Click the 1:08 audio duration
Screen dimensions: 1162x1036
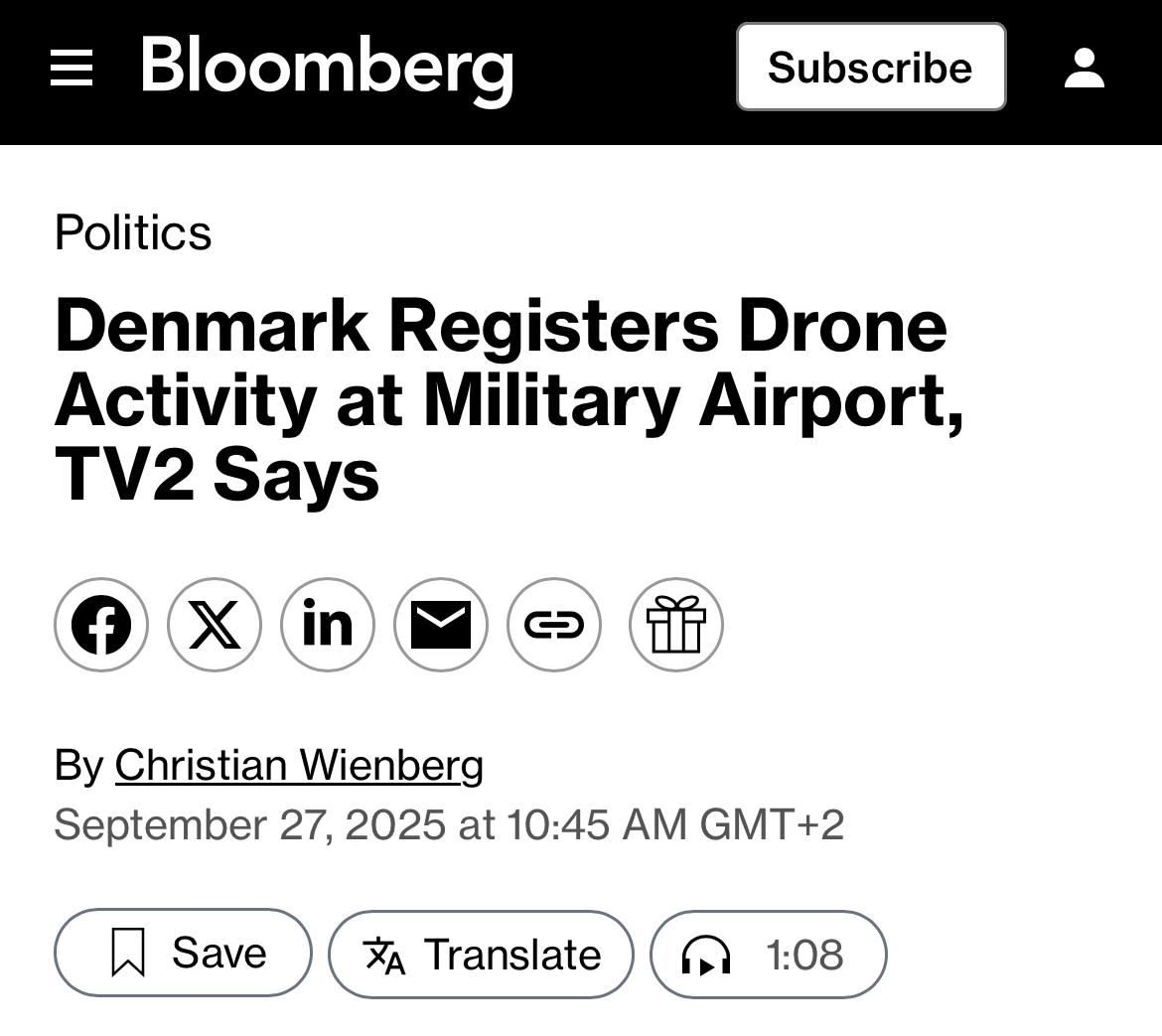pos(804,956)
